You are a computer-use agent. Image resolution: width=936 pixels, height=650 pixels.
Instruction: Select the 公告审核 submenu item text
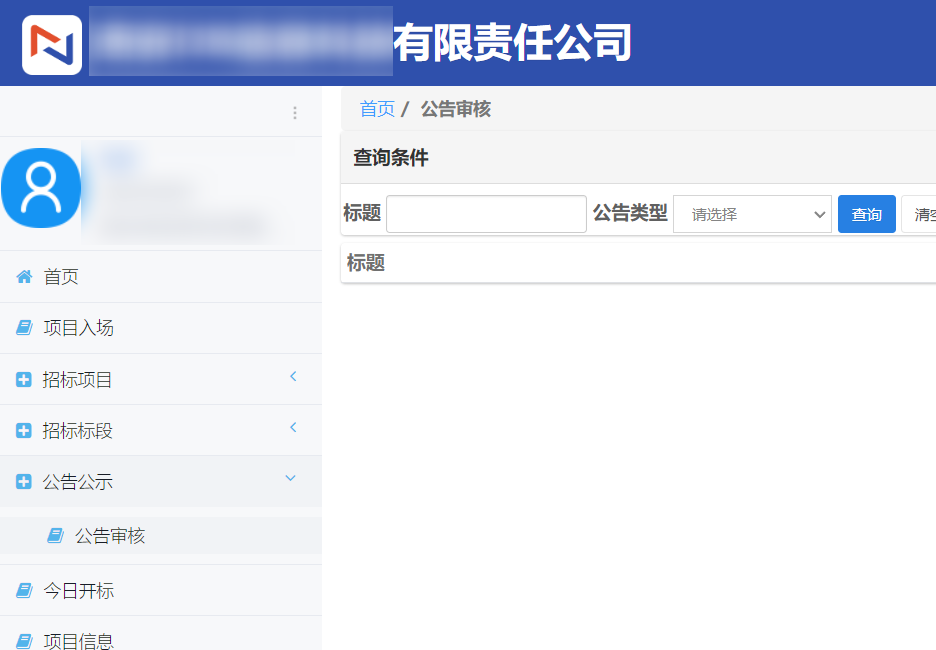(110, 536)
